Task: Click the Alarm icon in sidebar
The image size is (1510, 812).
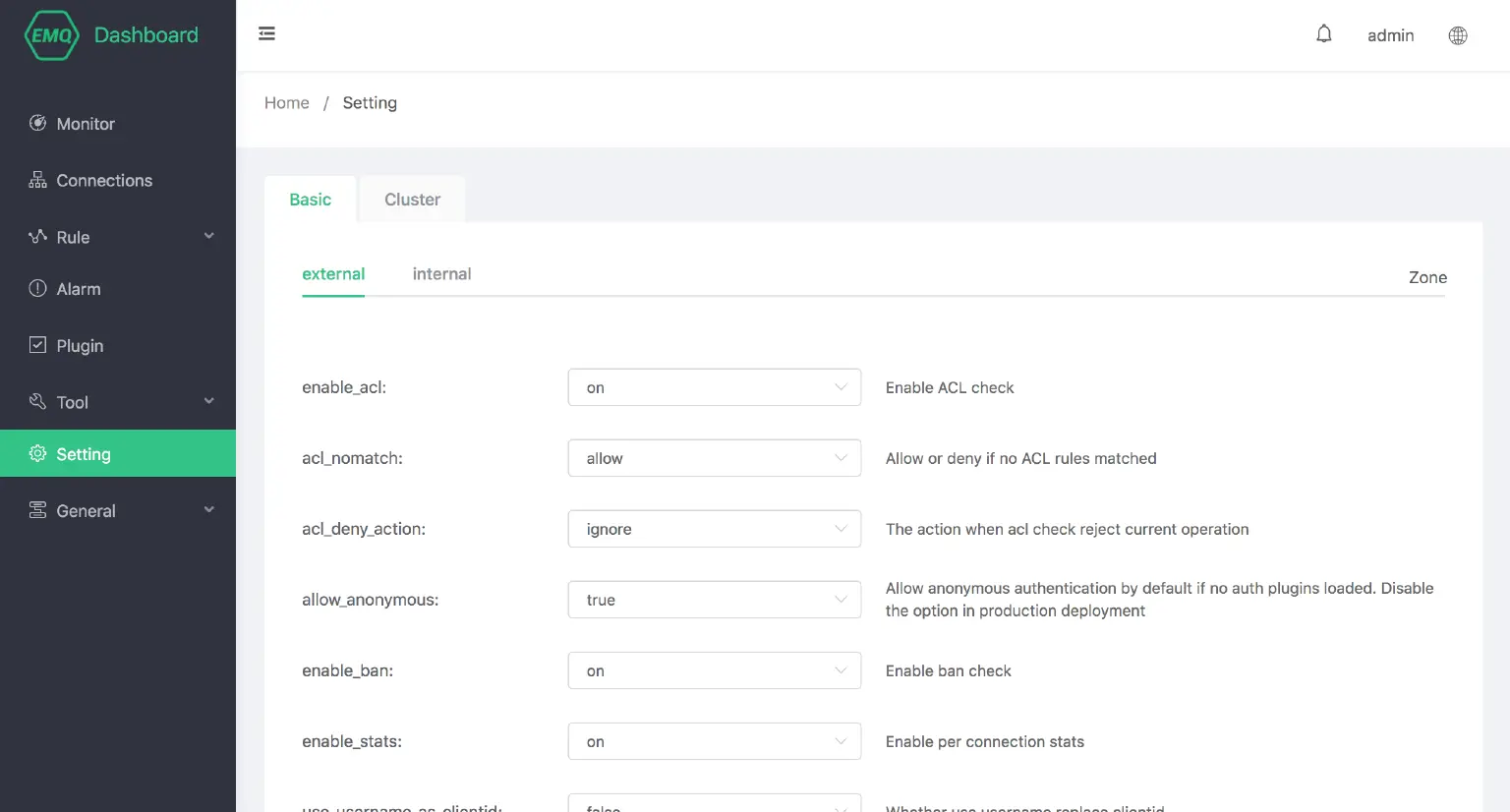Action: pos(37,288)
